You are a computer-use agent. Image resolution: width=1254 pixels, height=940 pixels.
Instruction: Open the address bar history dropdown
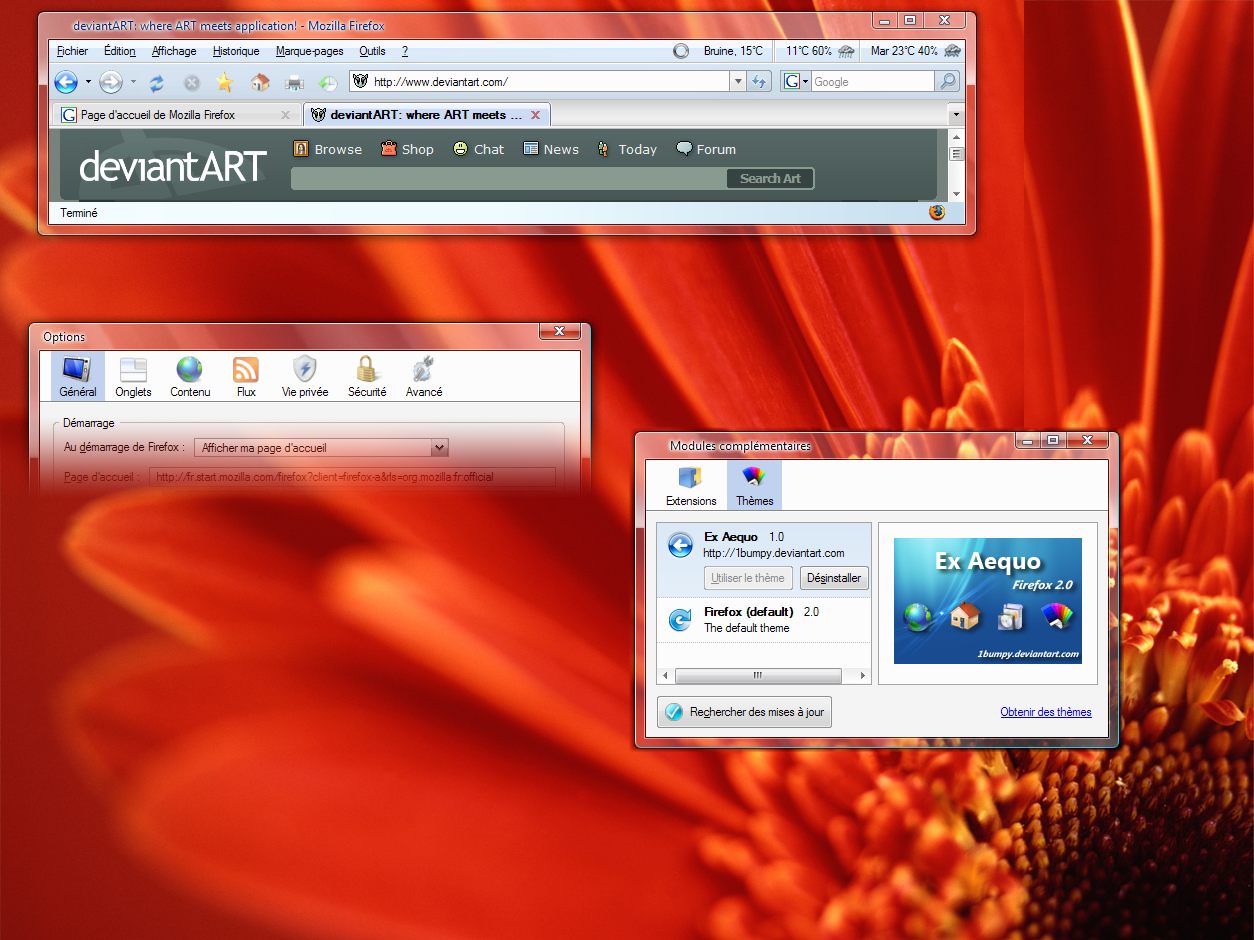click(738, 82)
